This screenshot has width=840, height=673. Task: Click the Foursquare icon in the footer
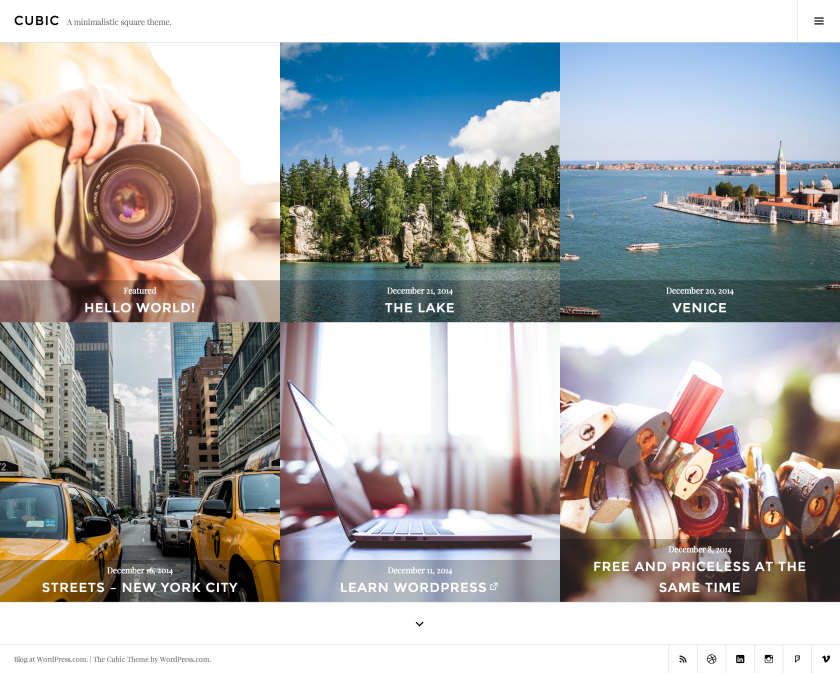(x=797, y=659)
